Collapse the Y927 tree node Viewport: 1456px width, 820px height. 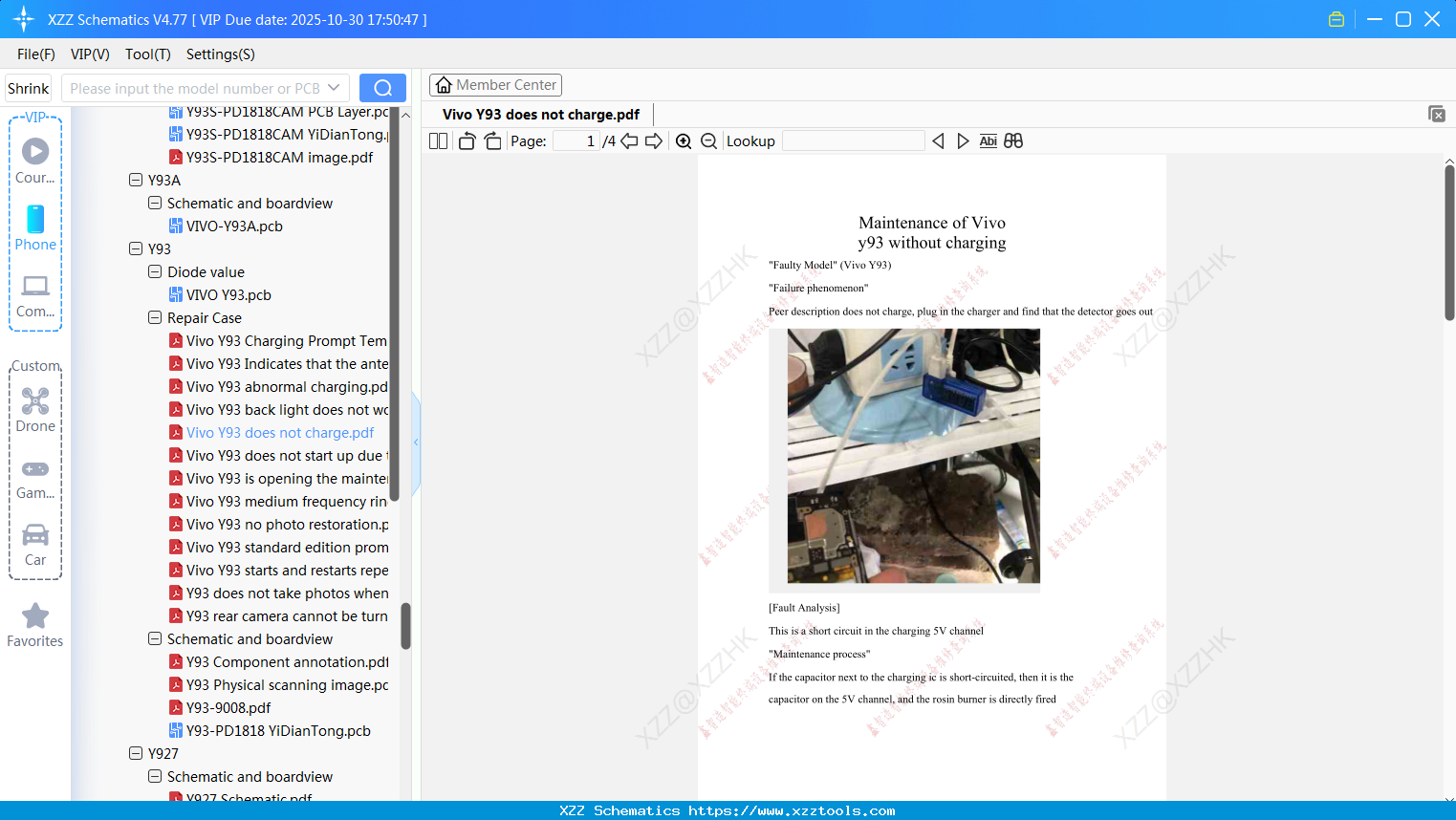tap(136, 753)
